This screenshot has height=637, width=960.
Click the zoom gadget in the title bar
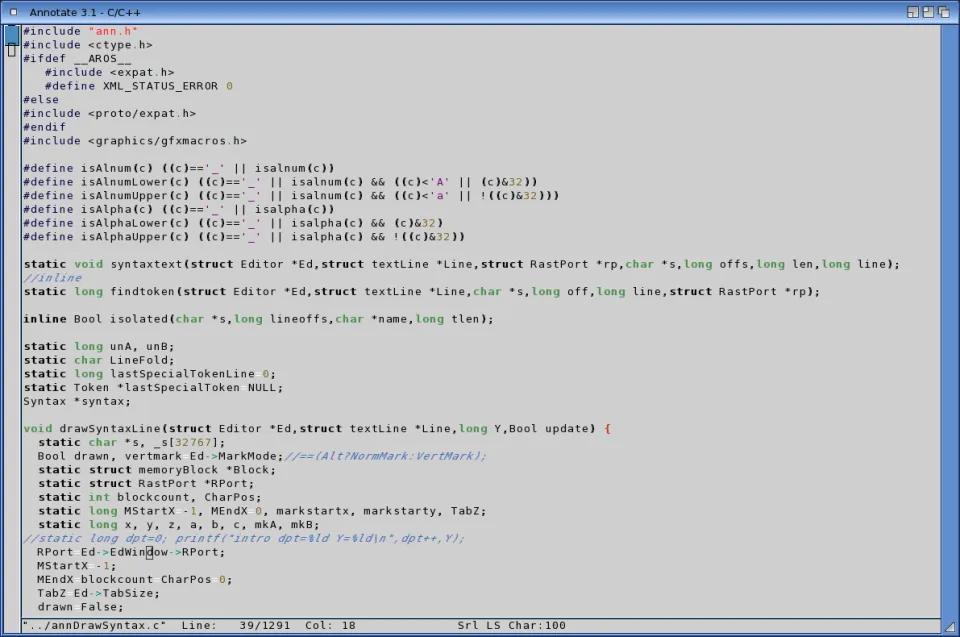click(x=929, y=11)
